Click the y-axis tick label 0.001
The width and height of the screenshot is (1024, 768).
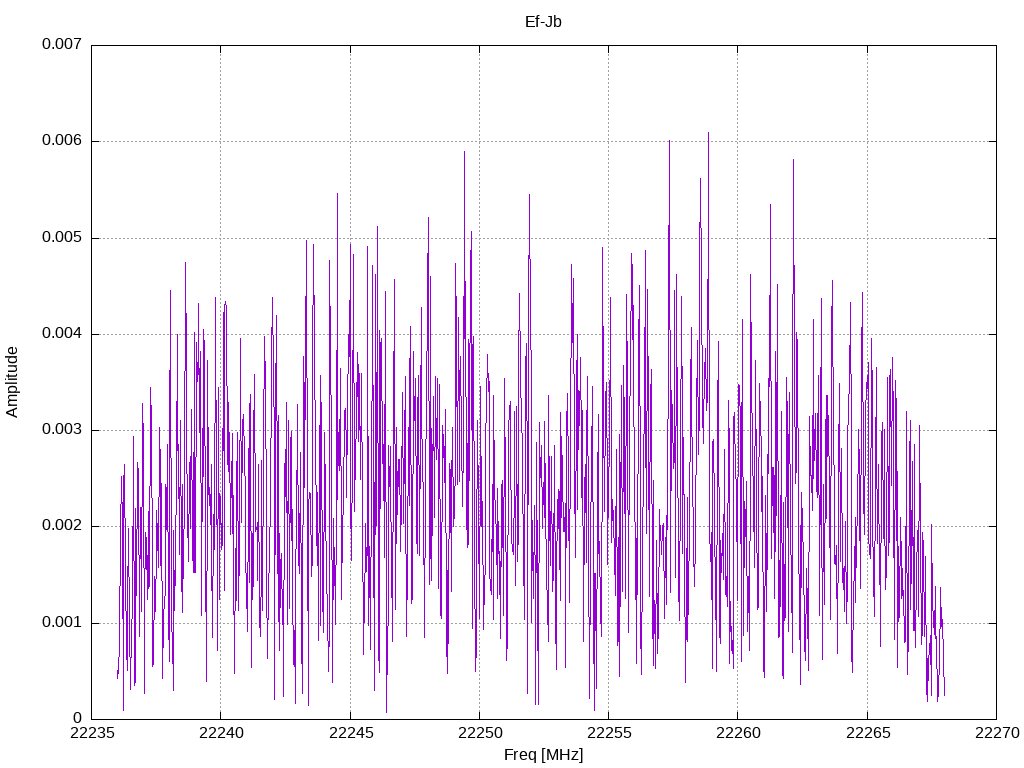[62, 622]
